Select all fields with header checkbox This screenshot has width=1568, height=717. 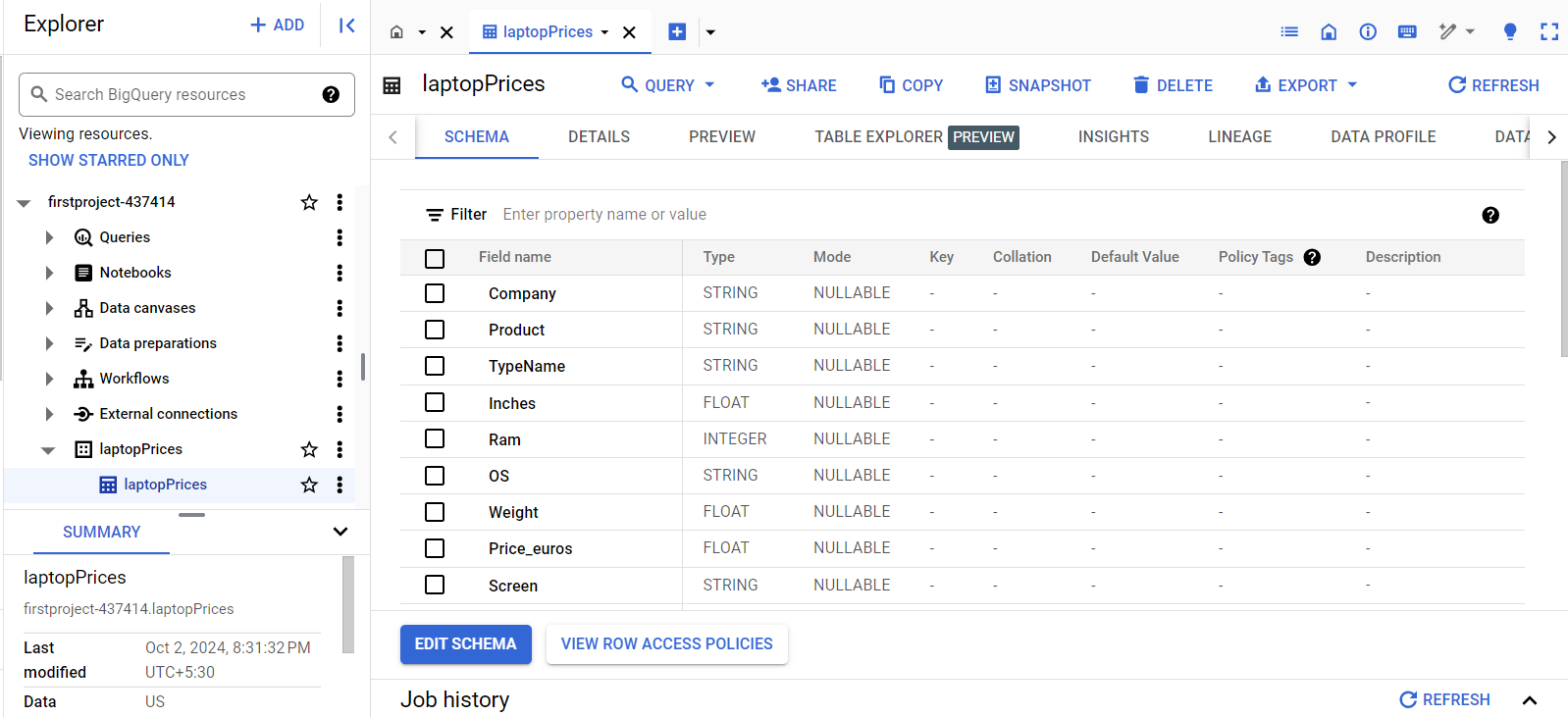pyautogui.click(x=435, y=258)
